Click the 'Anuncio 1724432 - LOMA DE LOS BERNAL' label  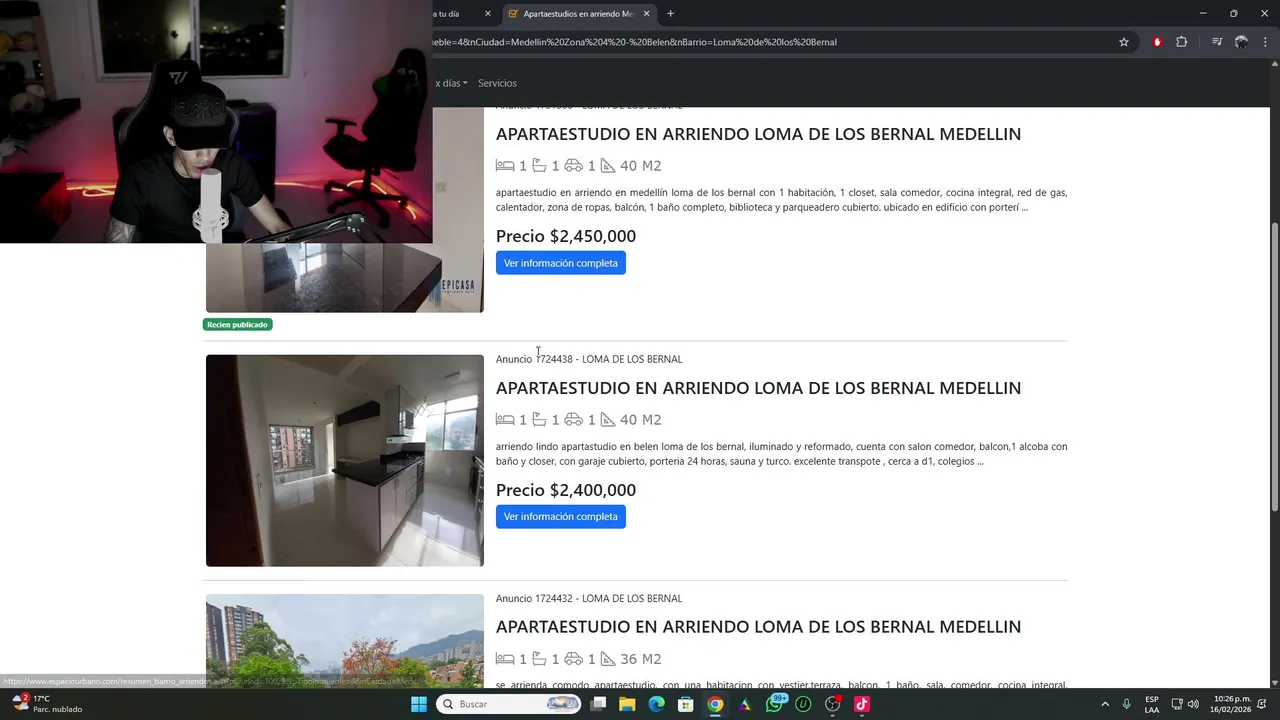point(589,599)
